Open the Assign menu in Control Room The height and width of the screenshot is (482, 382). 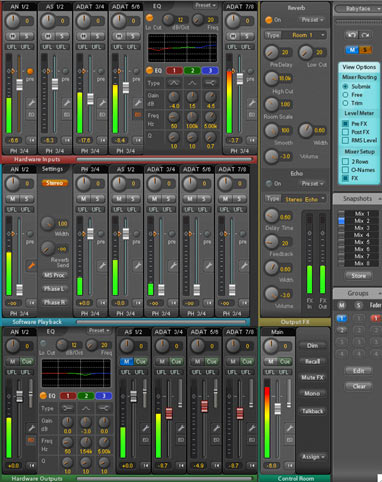pos(313,457)
